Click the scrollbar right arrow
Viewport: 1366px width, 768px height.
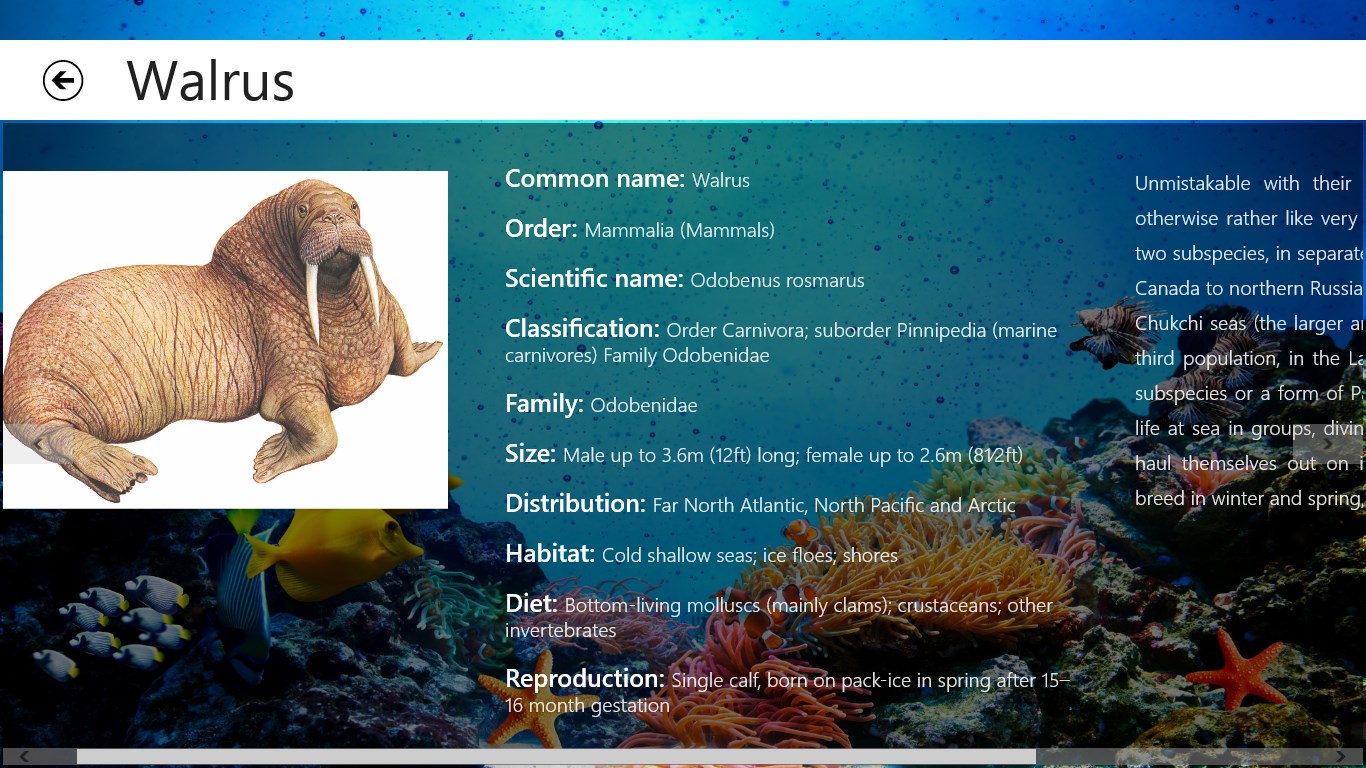(1341, 757)
